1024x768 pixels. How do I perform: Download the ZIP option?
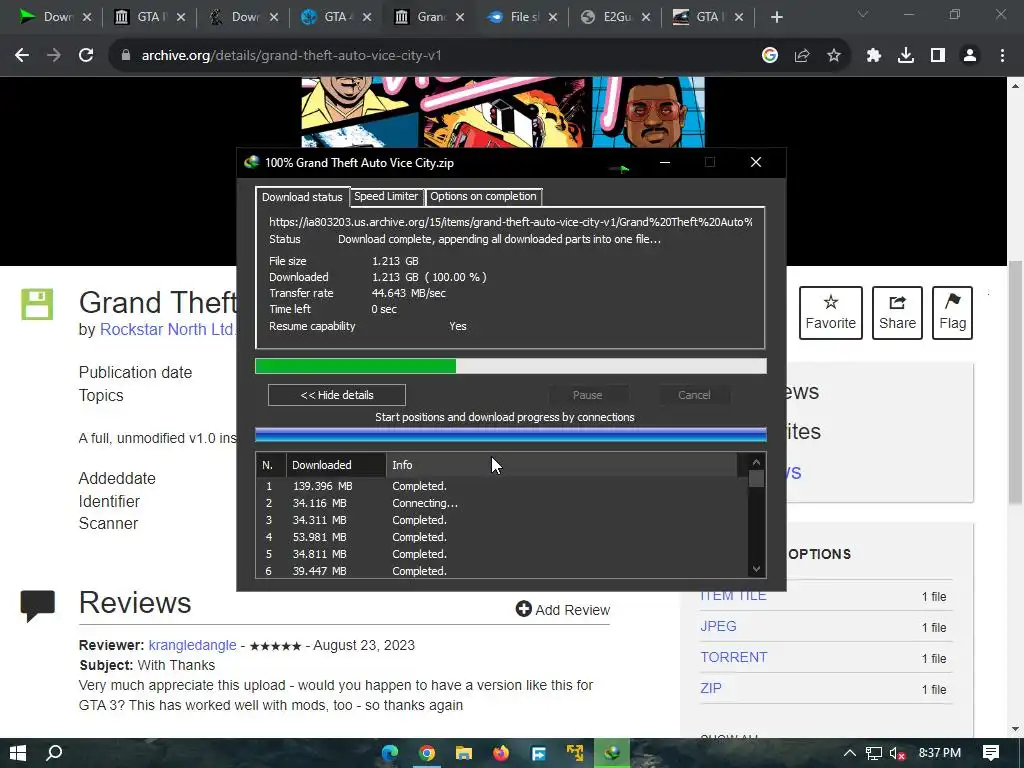(x=711, y=688)
